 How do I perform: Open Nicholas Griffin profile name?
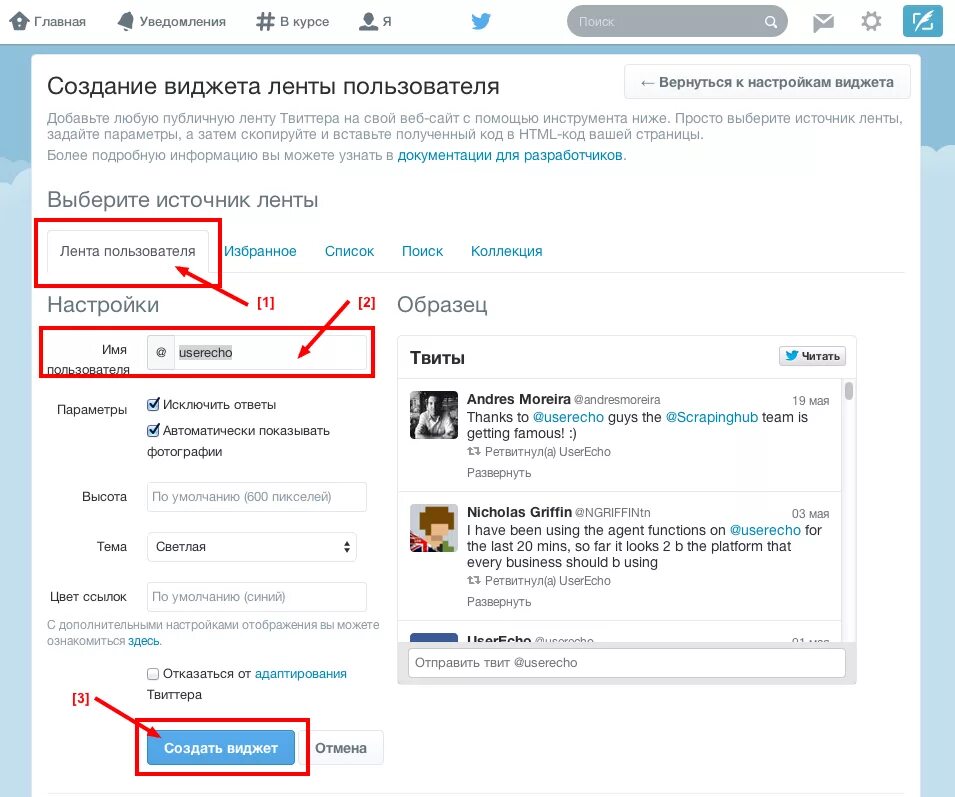[519, 512]
